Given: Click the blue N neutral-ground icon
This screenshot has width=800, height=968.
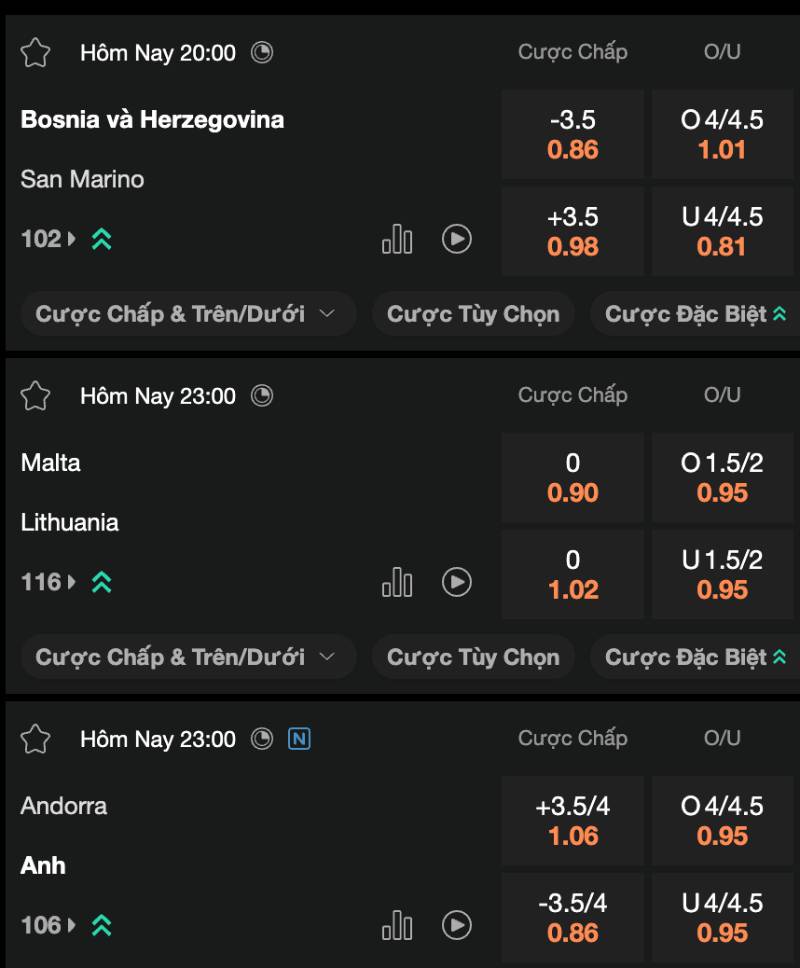Looking at the screenshot, I should pos(299,739).
